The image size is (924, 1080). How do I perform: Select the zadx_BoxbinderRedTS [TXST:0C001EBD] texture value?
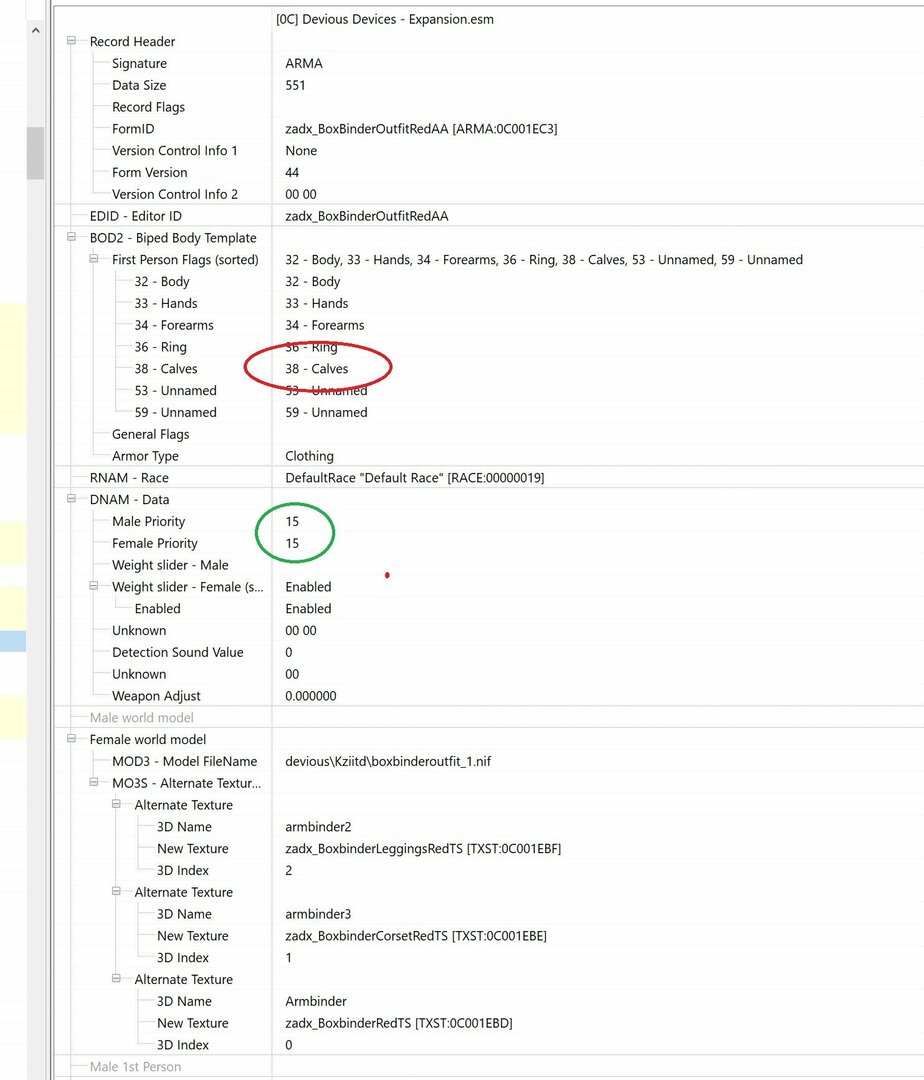tap(399, 1024)
